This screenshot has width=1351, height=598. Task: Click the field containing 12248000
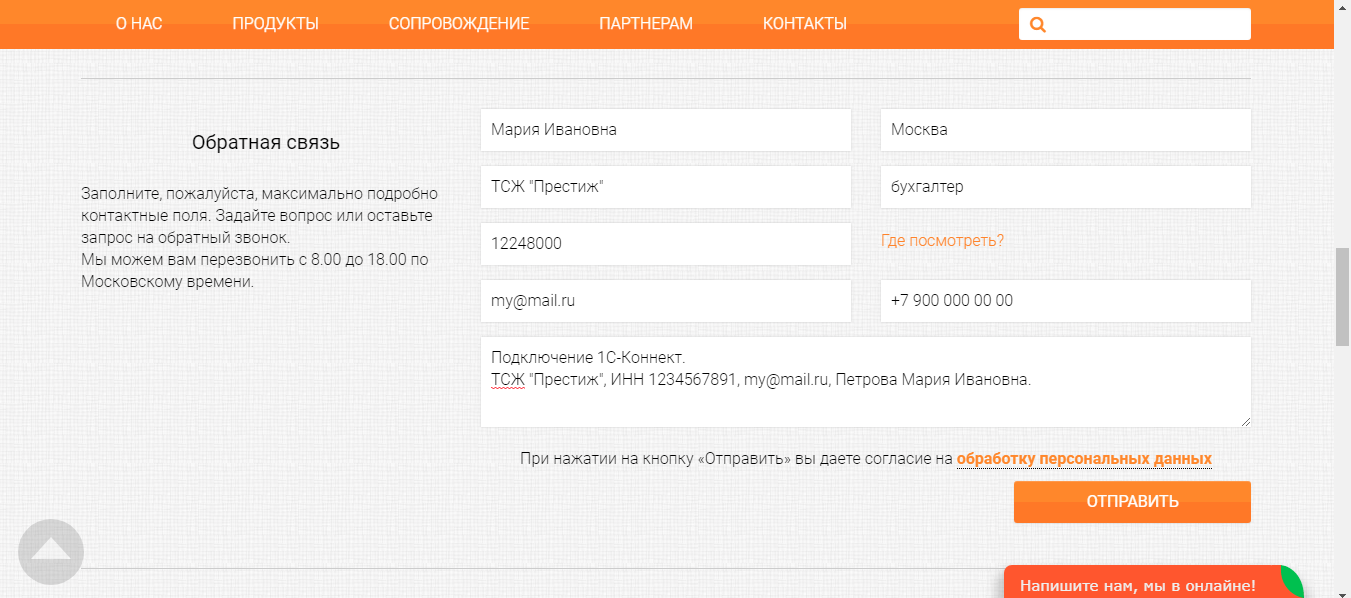pyautogui.click(x=666, y=244)
